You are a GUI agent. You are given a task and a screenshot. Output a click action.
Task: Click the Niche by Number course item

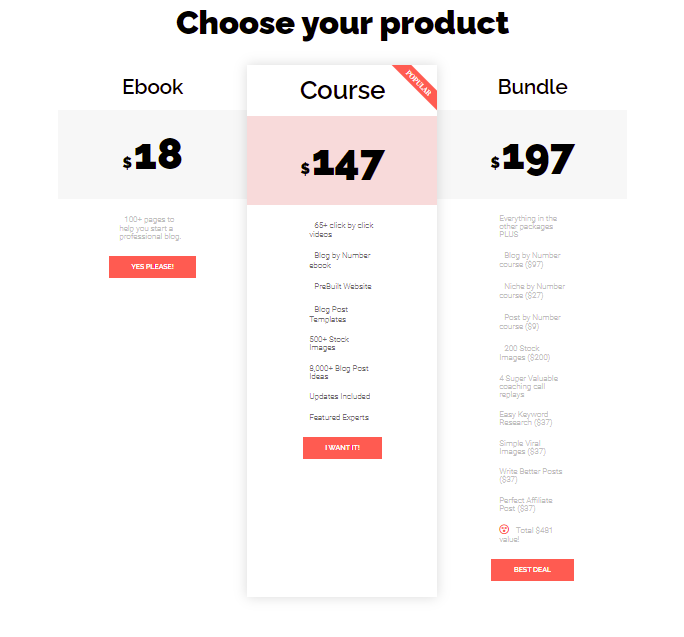click(x=532, y=291)
